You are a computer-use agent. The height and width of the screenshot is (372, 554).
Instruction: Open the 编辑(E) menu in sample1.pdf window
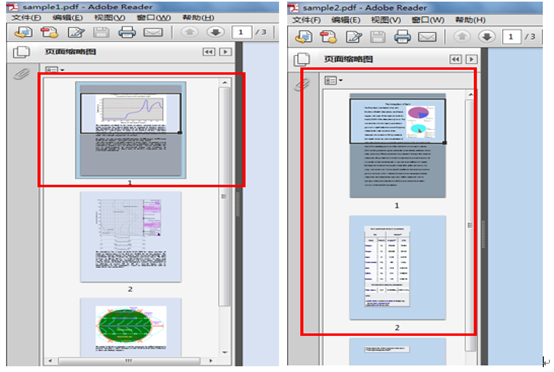(x=67, y=18)
